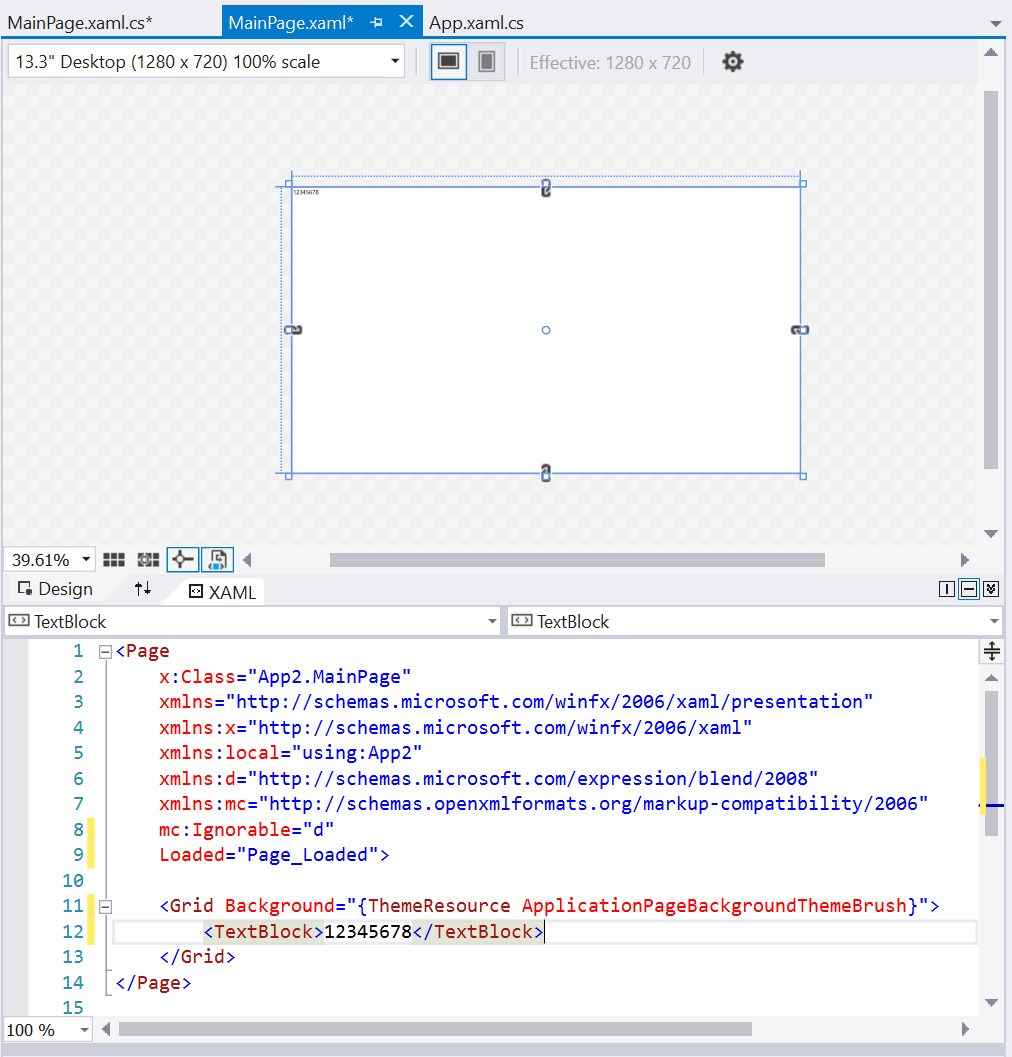The height and width of the screenshot is (1057, 1012).
Task: Collapse the Page element at line 1
Action: click(x=104, y=650)
